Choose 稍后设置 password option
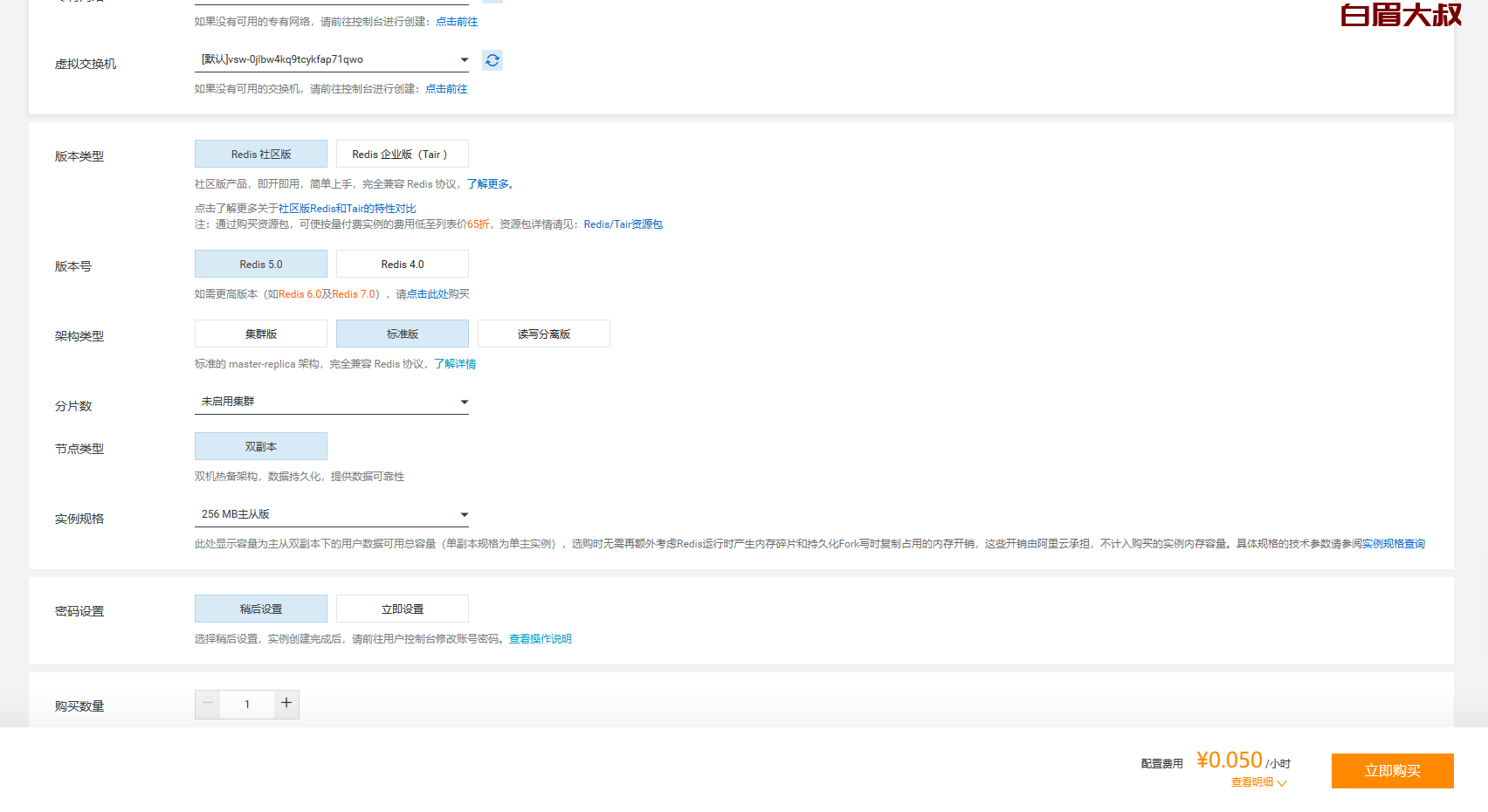Screen dimensions: 1488x812 pyautogui.click(x=261, y=609)
